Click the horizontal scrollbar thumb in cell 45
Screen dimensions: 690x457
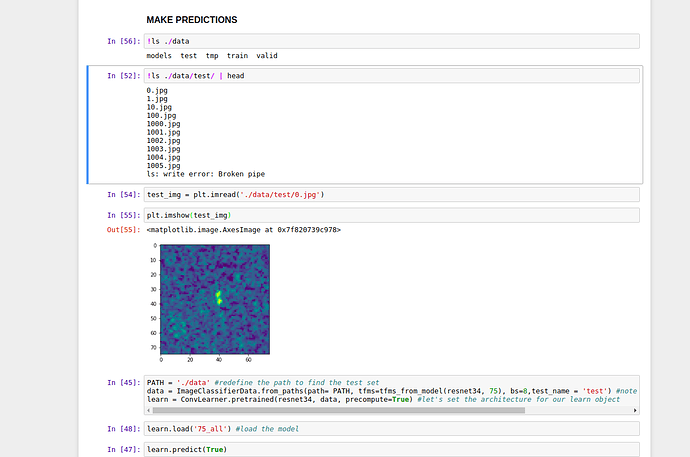(x=338, y=410)
